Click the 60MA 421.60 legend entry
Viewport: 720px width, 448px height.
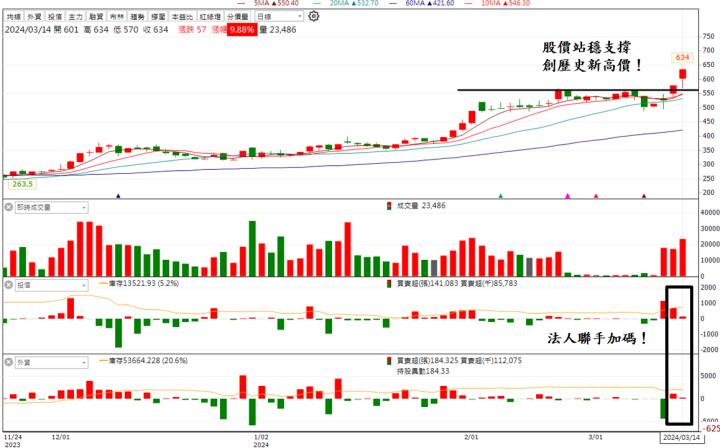[x=422, y=3]
